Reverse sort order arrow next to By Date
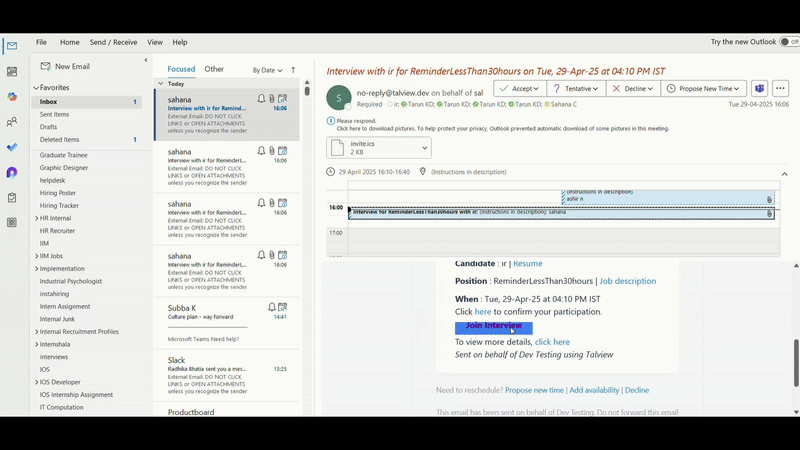800x450 pixels. click(x=293, y=70)
